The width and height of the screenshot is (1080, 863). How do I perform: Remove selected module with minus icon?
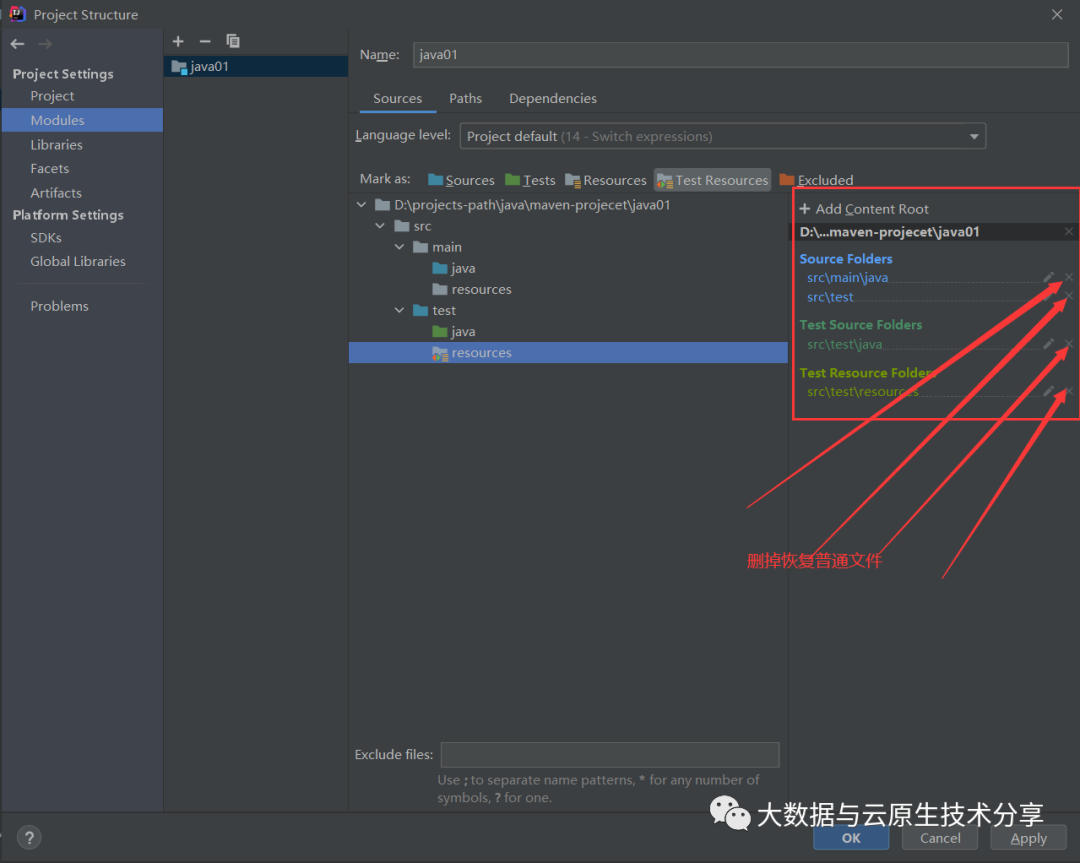(x=205, y=41)
